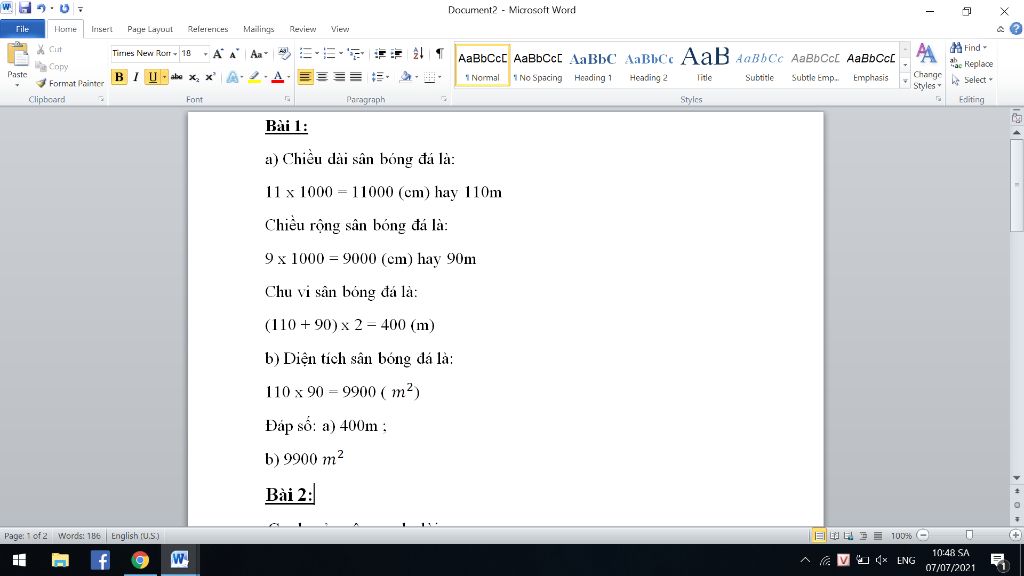Toggle superscript formatting
1024x576 pixels.
pyautogui.click(x=210, y=77)
